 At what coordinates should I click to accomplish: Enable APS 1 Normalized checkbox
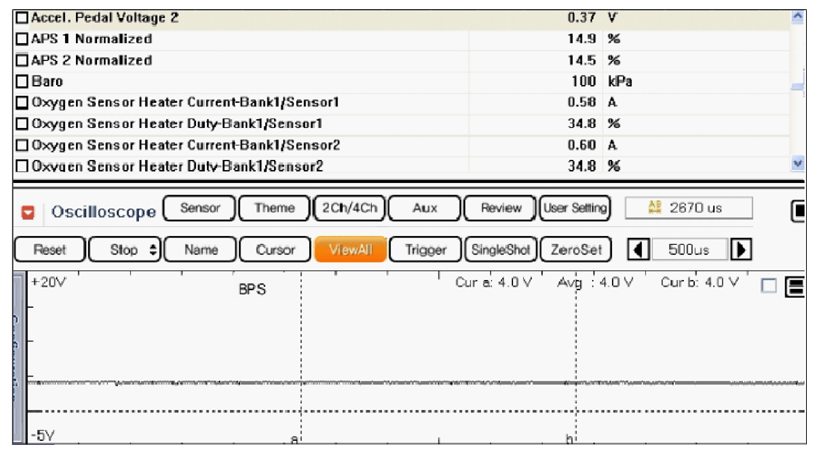(22, 39)
